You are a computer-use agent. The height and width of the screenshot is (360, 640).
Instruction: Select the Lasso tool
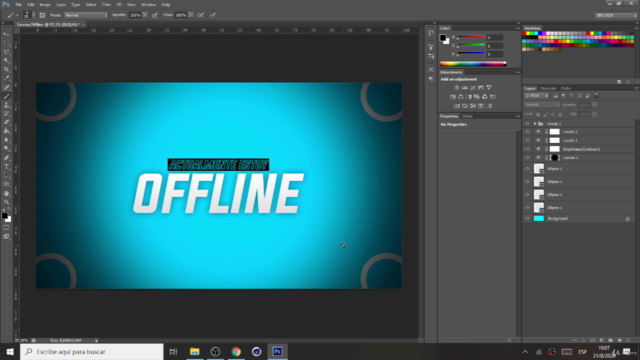tap(7, 52)
